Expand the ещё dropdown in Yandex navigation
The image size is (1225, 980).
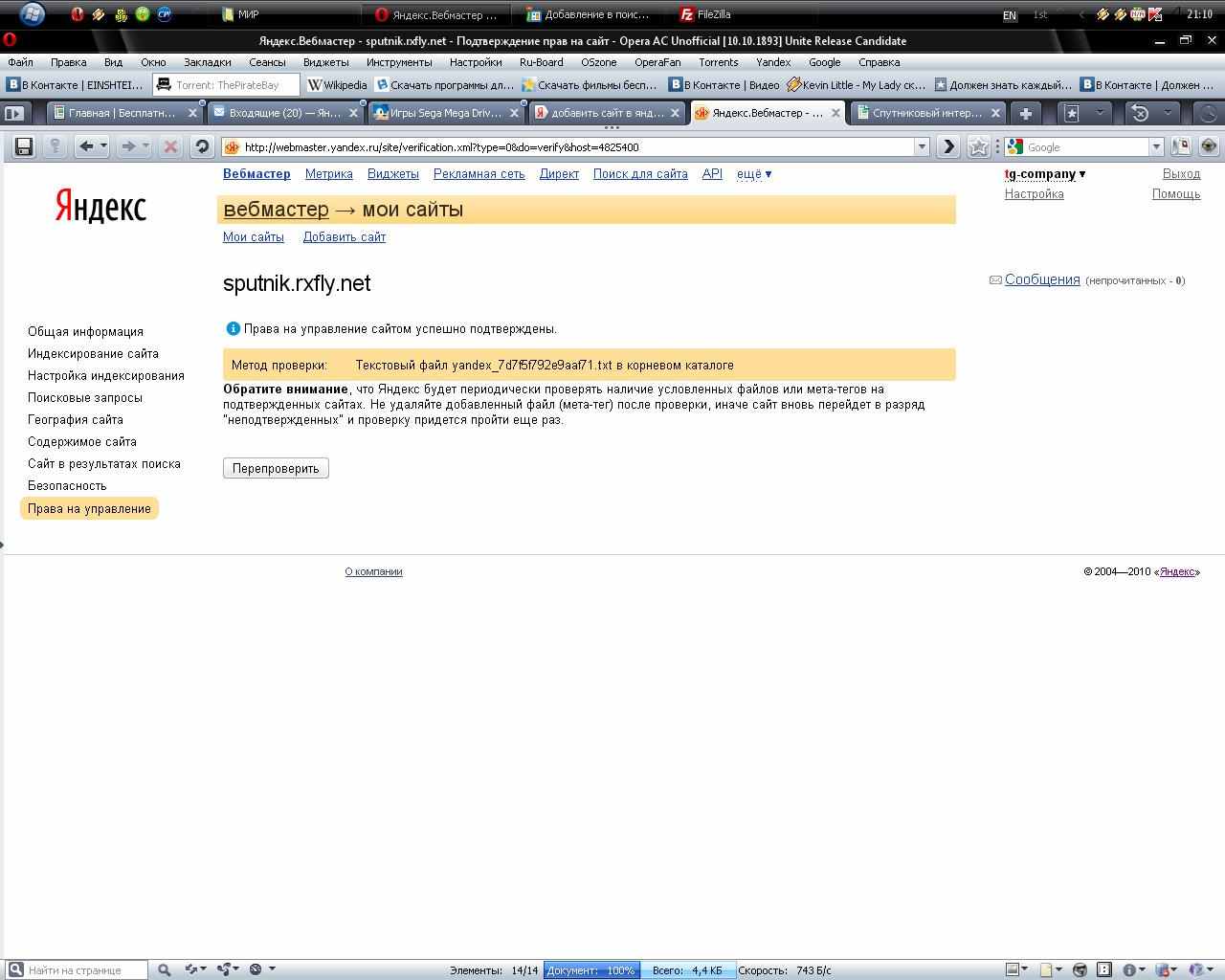(754, 174)
